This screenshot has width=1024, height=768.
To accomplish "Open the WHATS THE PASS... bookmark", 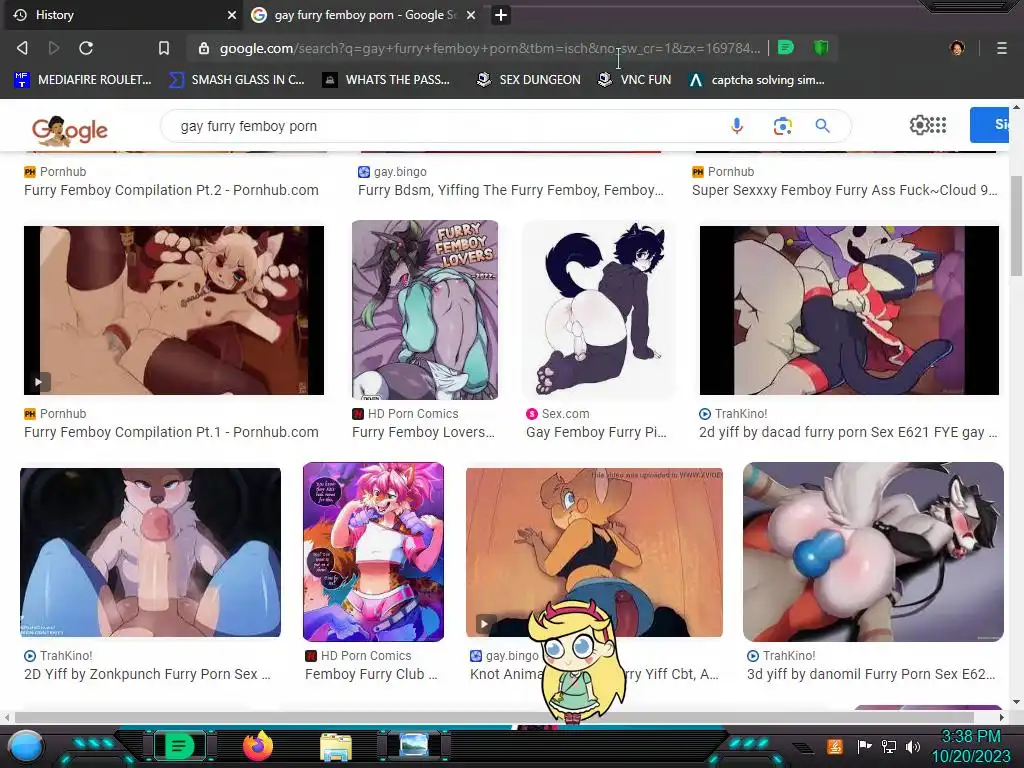I will pyautogui.click(x=386, y=80).
